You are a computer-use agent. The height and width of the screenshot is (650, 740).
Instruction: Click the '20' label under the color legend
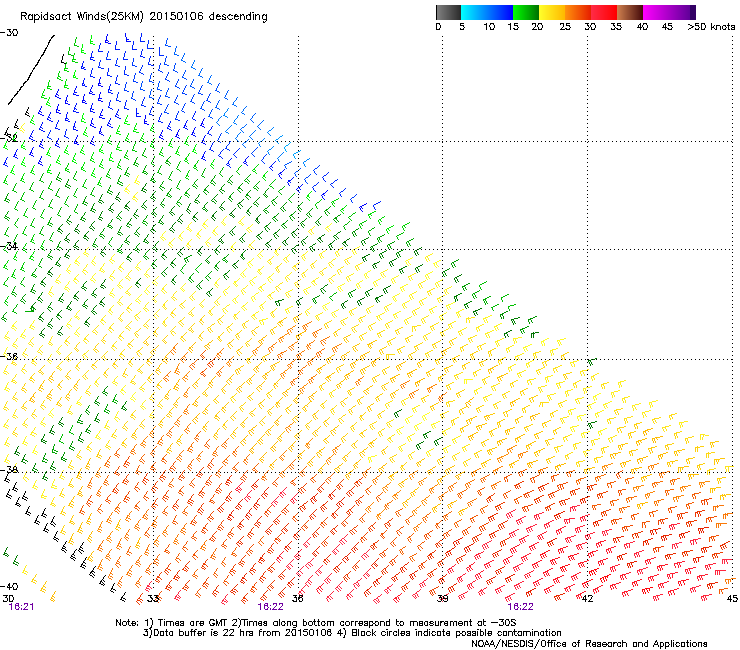[x=537, y=27]
